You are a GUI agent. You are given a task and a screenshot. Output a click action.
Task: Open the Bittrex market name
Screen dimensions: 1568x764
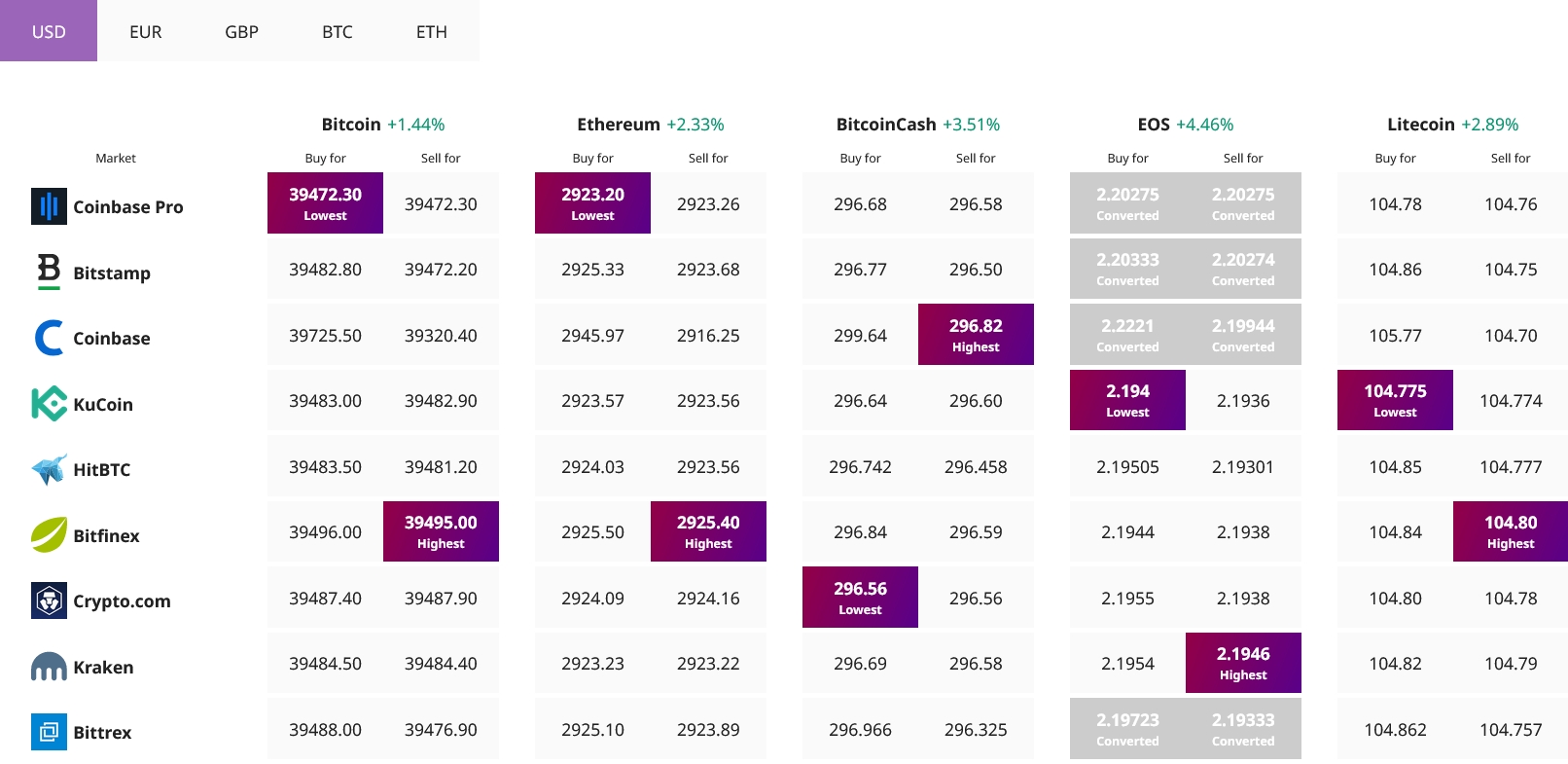(x=102, y=732)
